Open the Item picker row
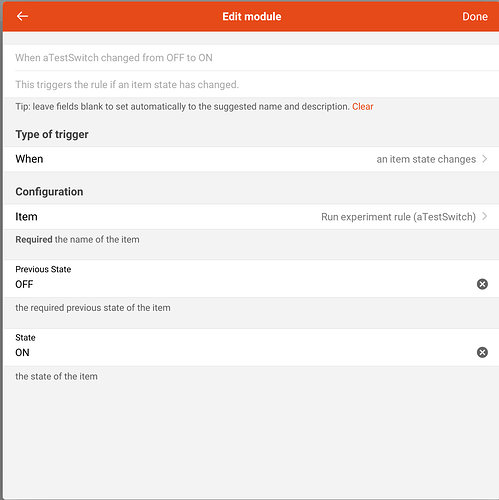The image size is (499, 500). coord(251,217)
